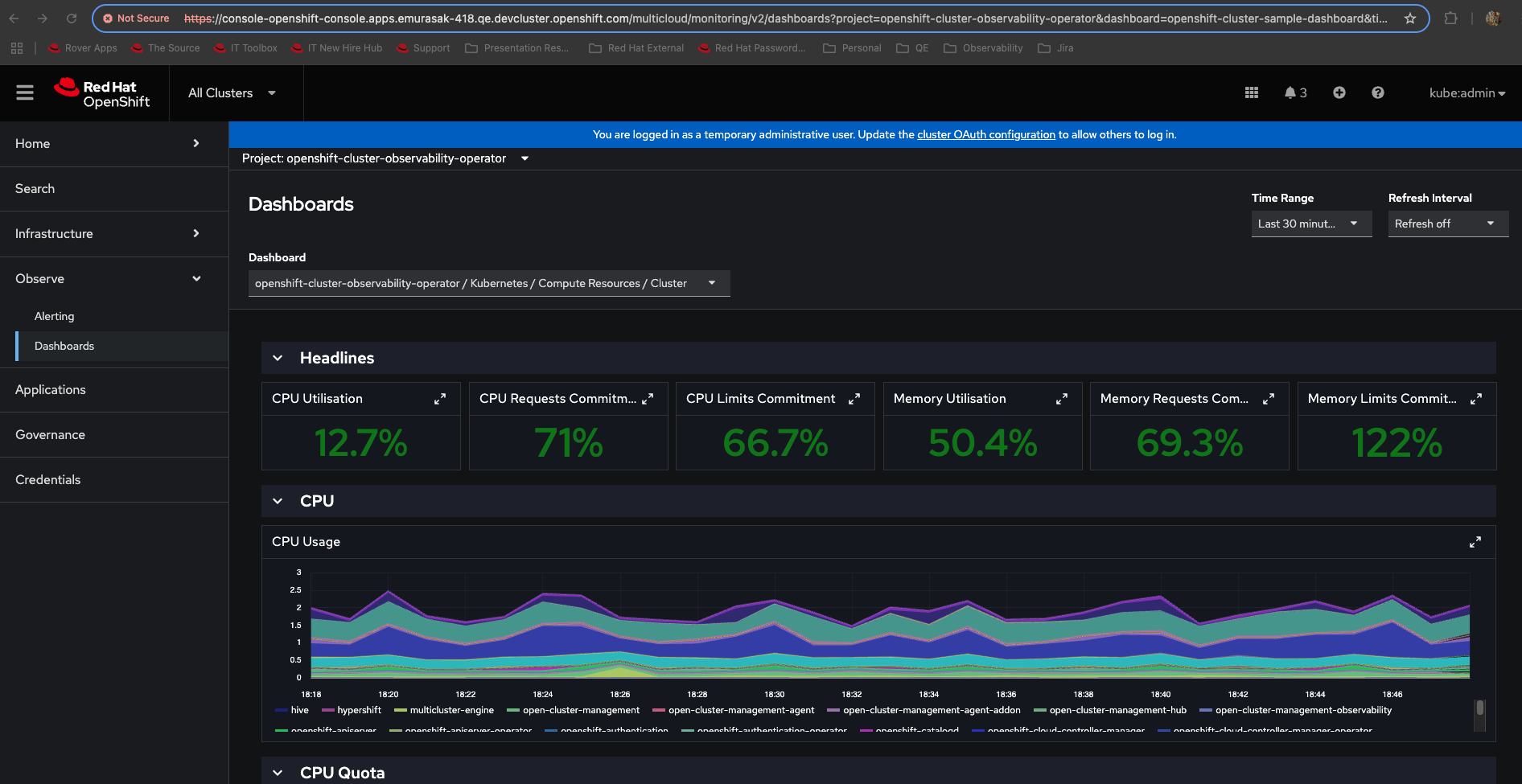
Task: Open the application launcher grid icon
Action: pyautogui.click(x=1251, y=93)
